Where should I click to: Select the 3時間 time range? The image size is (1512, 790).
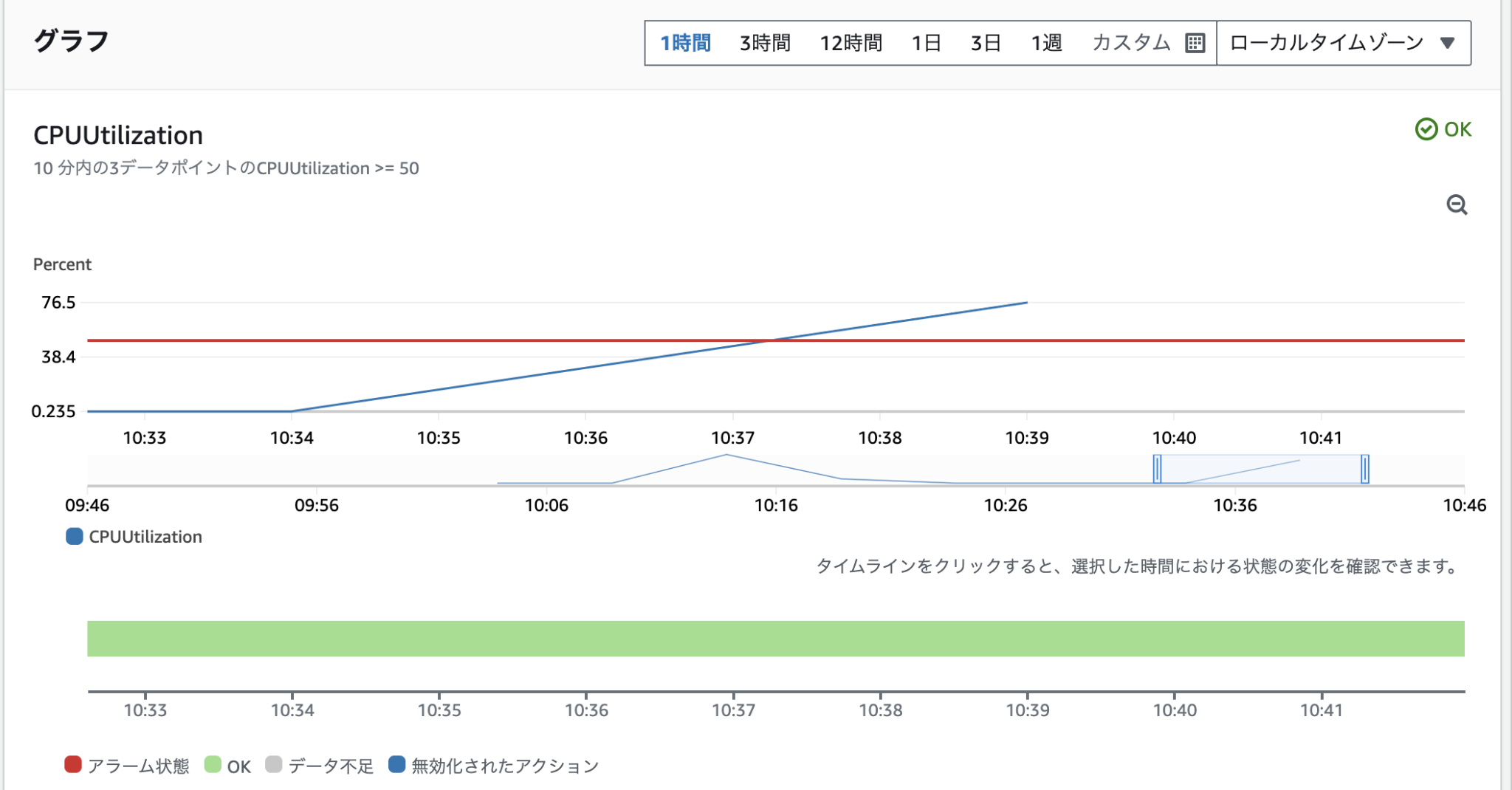(x=765, y=43)
